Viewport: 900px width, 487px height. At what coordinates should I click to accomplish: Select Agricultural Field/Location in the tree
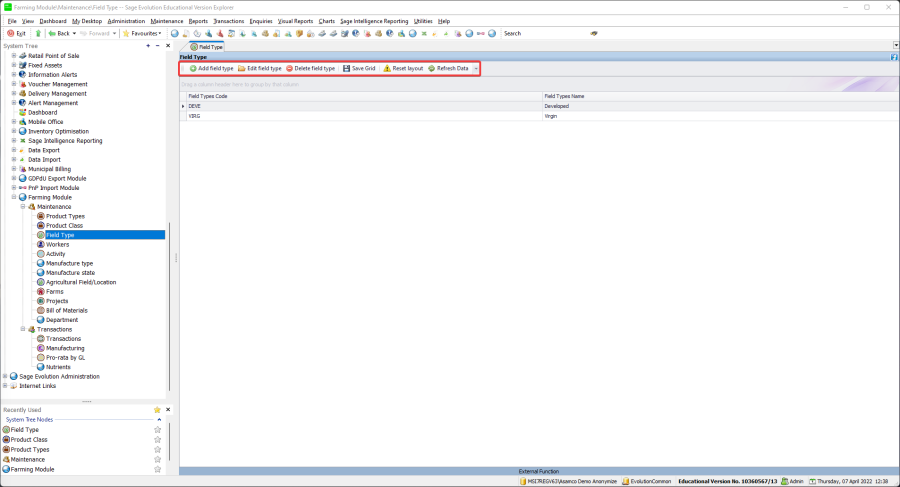[x=81, y=282]
